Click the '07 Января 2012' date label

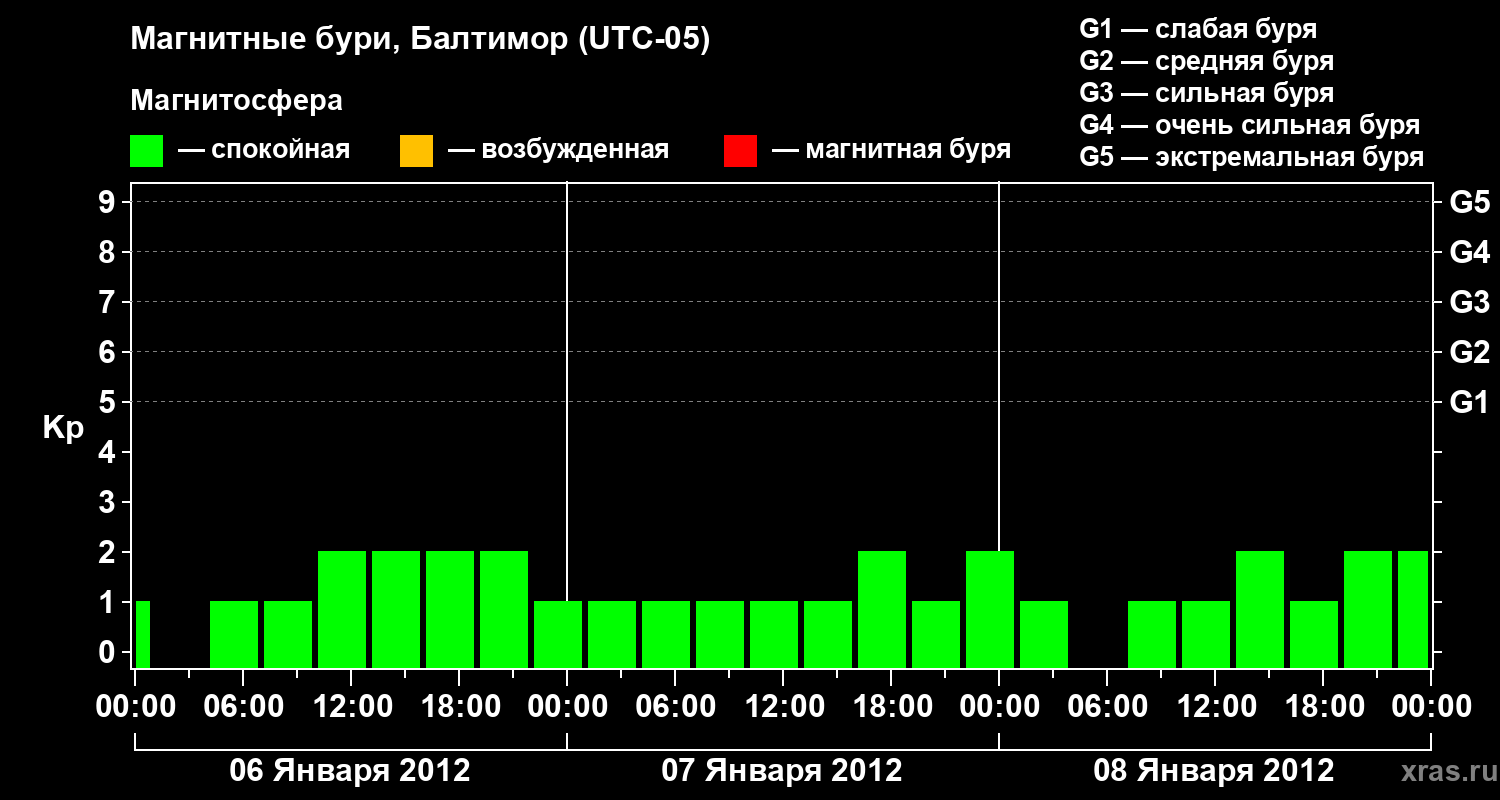click(782, 771)
